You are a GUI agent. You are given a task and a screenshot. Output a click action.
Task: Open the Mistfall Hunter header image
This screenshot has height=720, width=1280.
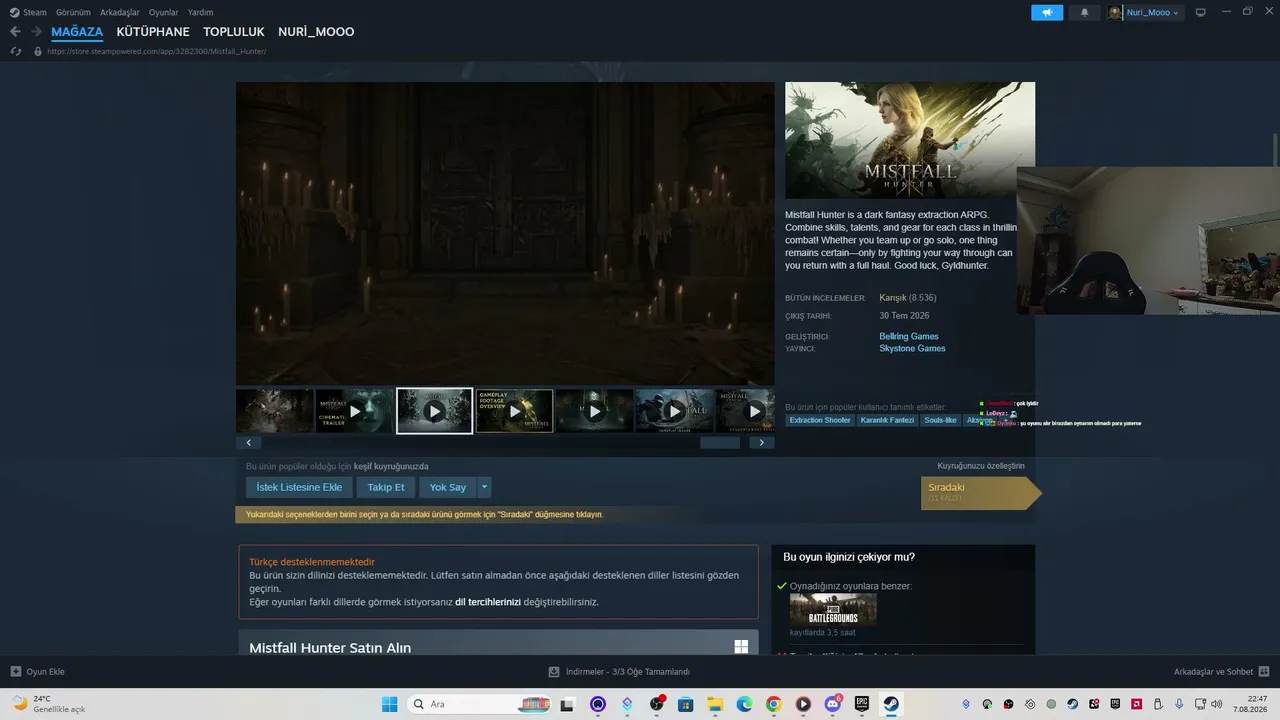(910, 140)
